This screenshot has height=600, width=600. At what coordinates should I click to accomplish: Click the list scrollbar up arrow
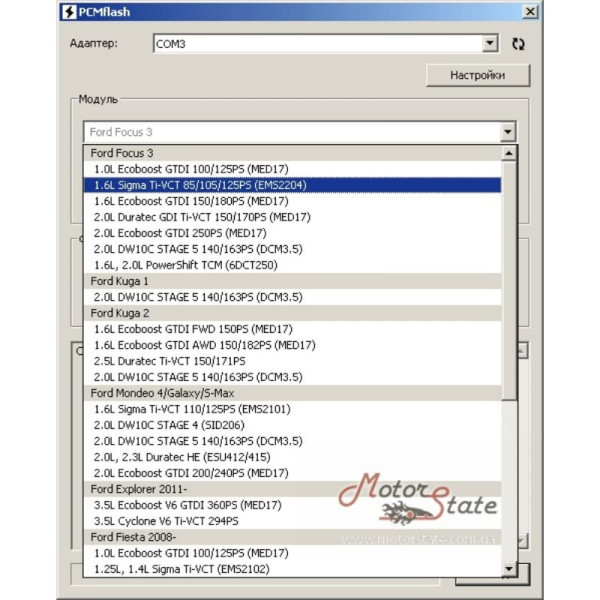point(509,154)
